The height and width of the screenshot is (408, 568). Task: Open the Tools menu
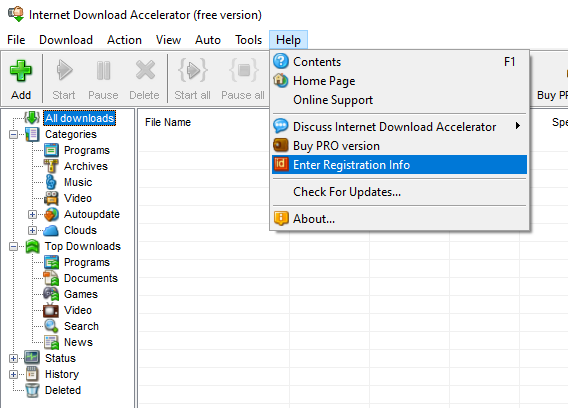[248, 39]
